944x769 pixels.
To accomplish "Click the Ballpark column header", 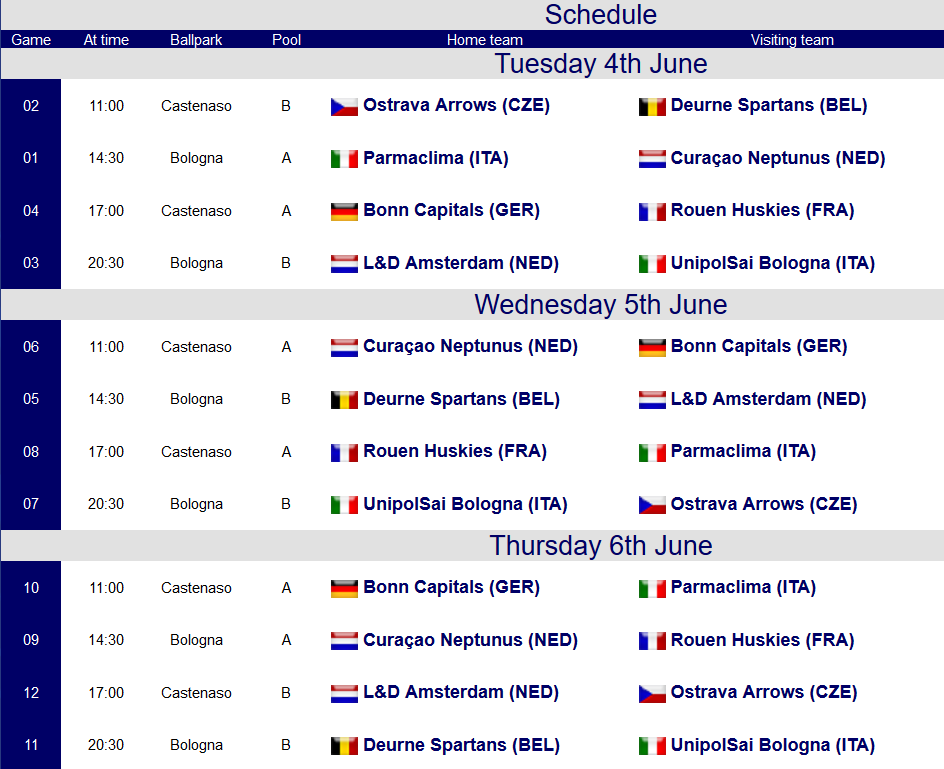I will 196,40.
